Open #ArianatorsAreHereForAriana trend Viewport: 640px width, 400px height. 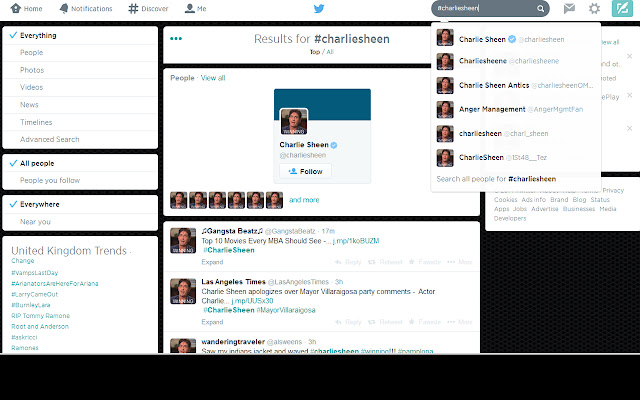click(x=55, y=284)
